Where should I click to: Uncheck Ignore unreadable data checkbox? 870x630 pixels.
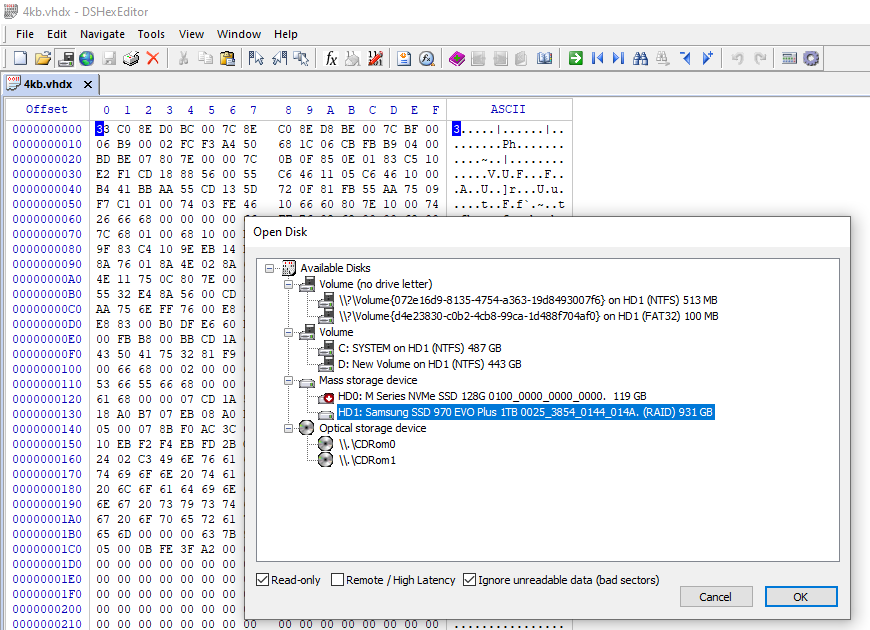[x=469, y=580]
